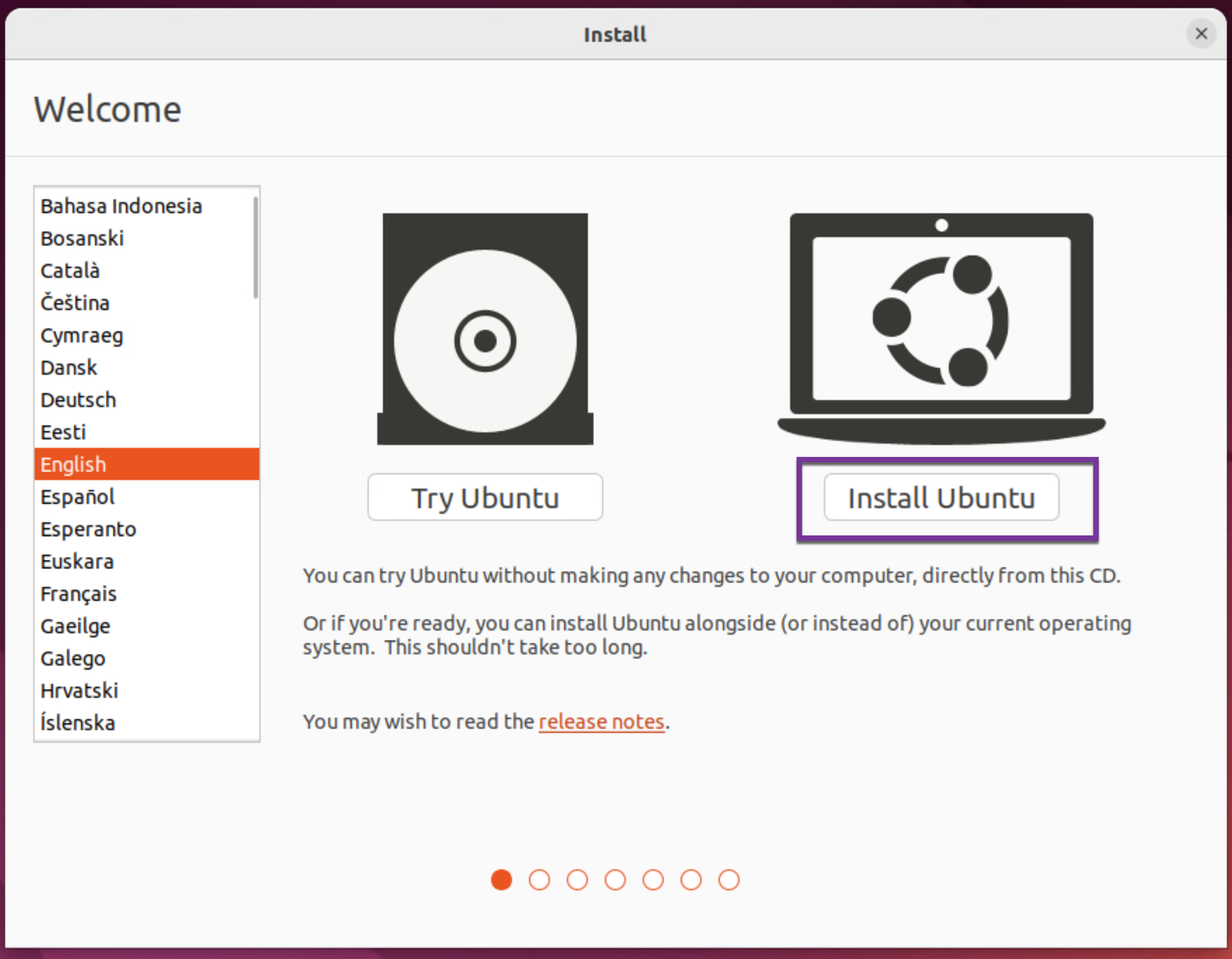Close the Install window

1200,34
